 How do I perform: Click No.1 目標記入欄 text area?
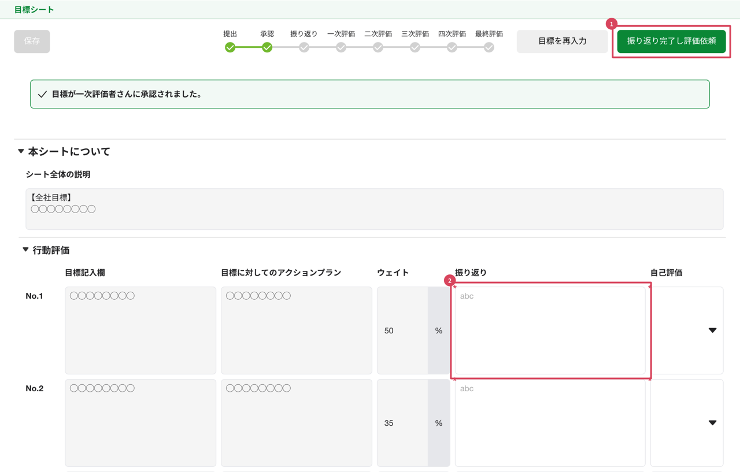[x=141, y=330]
